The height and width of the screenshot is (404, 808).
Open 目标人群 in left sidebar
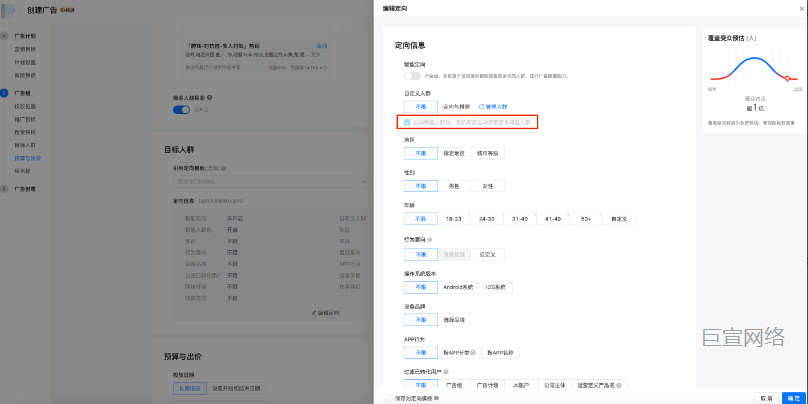25,145
